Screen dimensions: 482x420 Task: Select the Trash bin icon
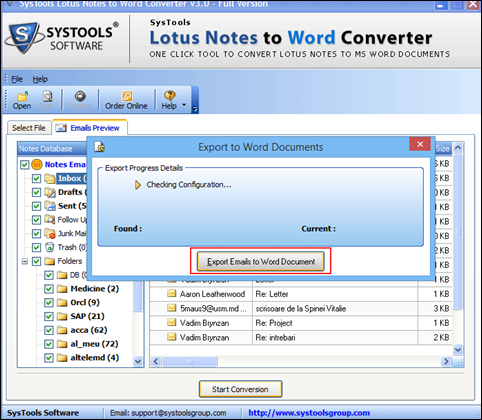pos(49,248)
